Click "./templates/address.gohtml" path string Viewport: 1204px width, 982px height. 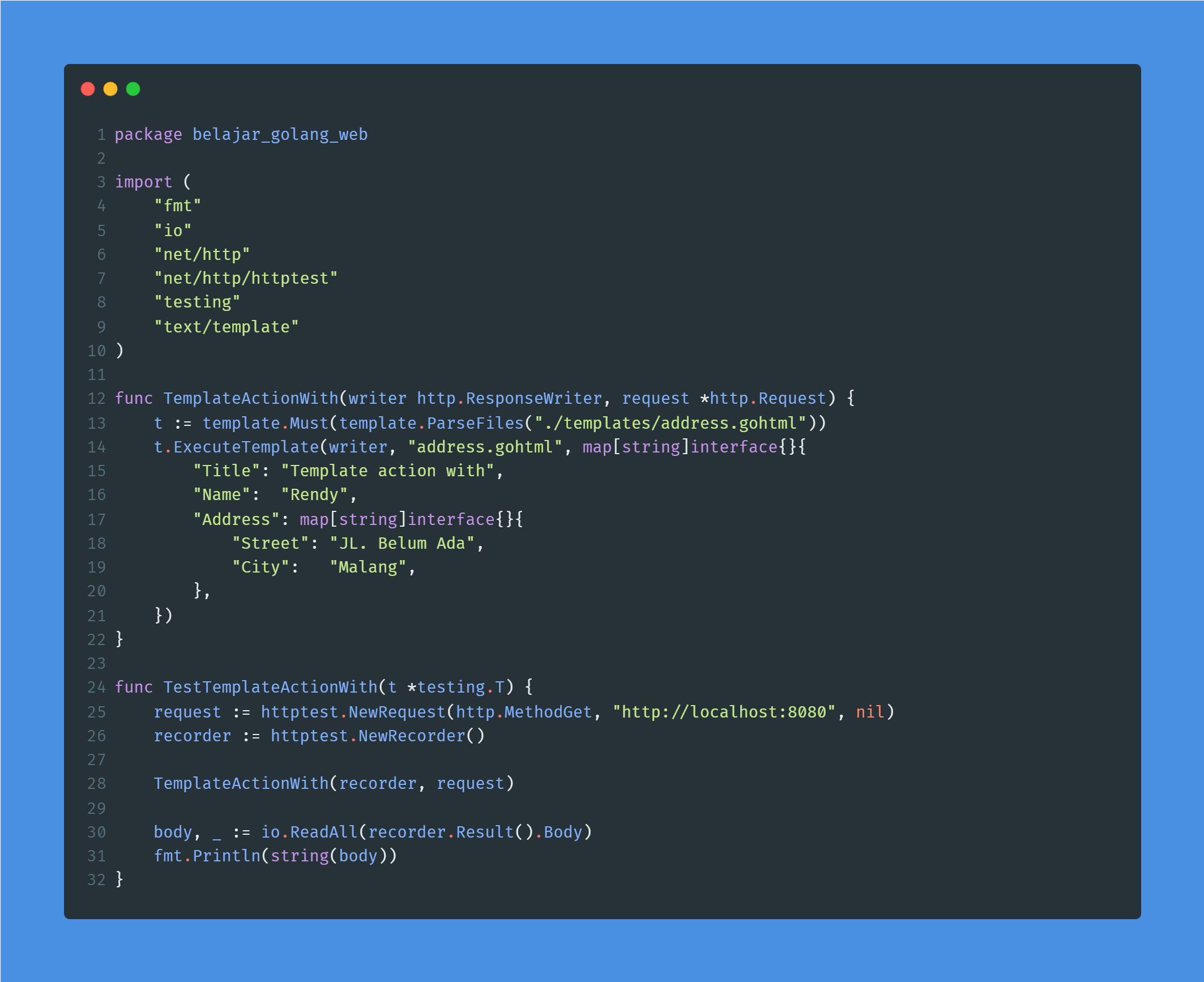click(x=671, y=423)
